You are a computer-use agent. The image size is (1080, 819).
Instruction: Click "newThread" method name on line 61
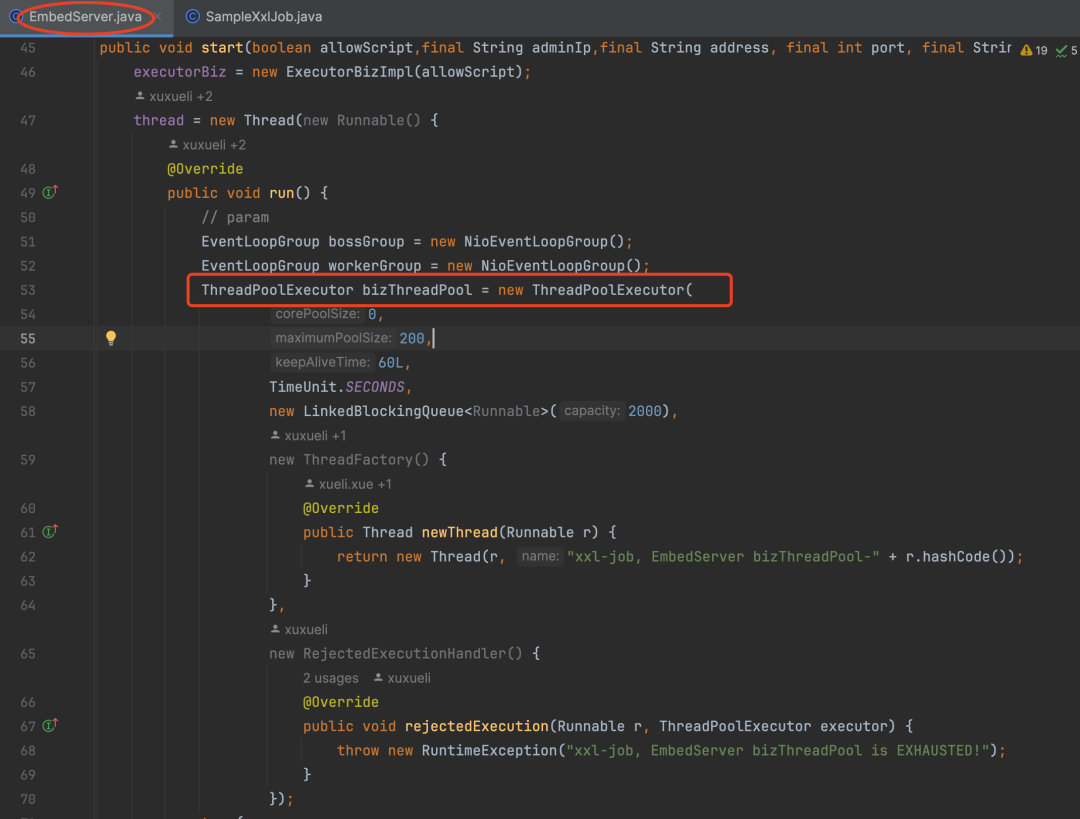pyautogui.click(x=459, y=532)
